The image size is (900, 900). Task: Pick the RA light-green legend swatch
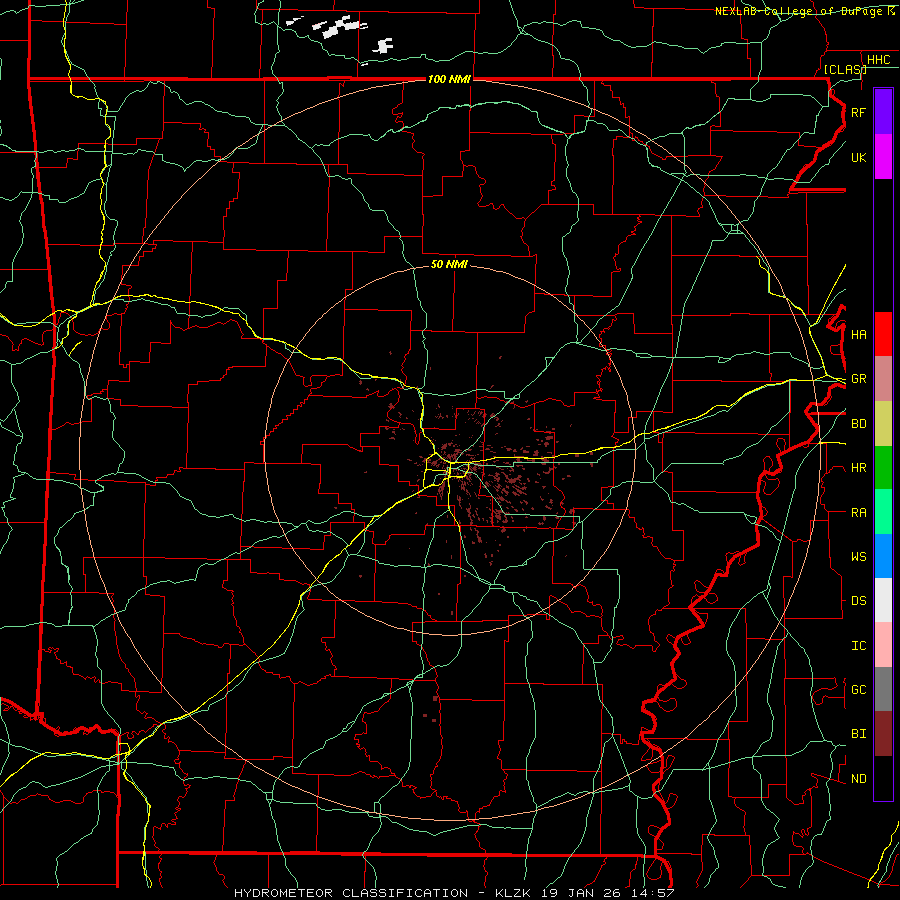883,511
